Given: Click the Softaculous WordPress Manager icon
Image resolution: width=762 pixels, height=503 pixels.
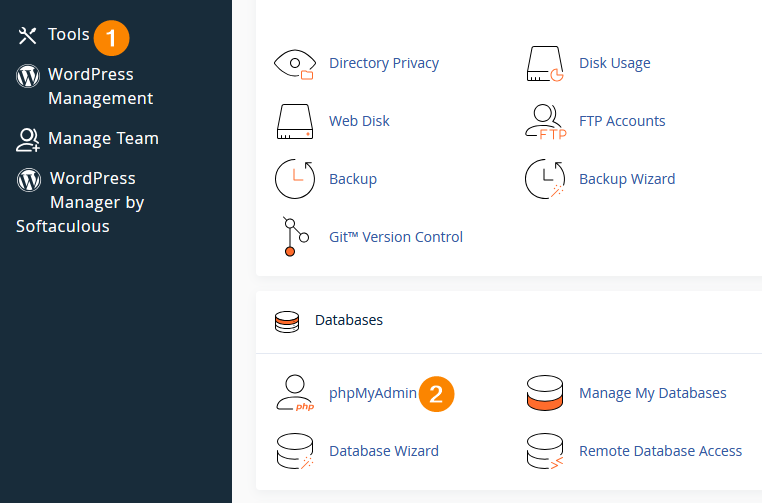Looking at the screenshot, I should (x=29, y=180).
